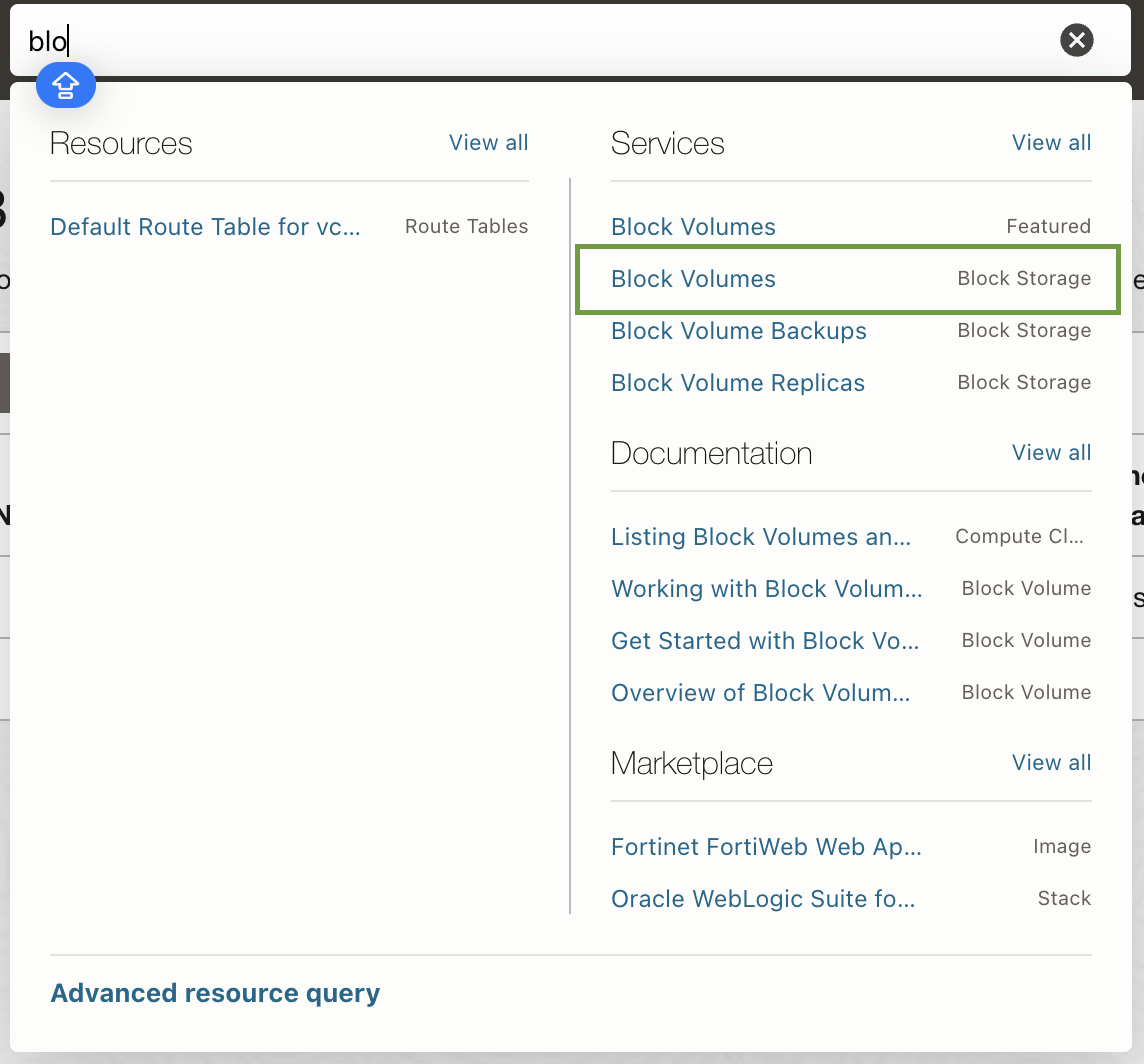The height and width of the screenshot is (1064, 1144).
Task: View all Documentation results
Action: [1051, 453]
